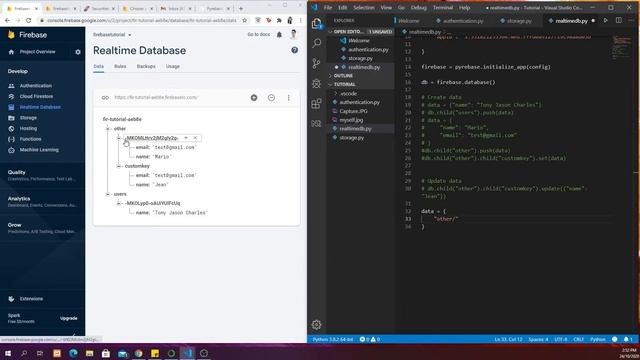
Task: Go to Project Overview
Action: [x=37, y=52]
